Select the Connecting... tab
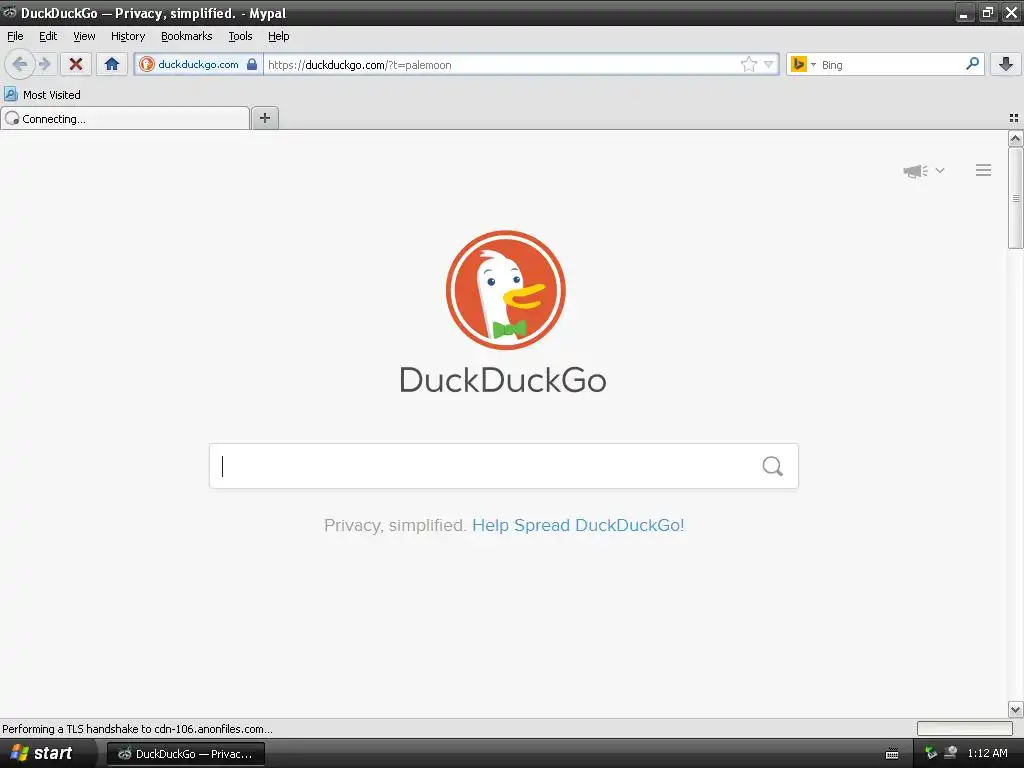The width and height of the screenshot is (1024, 768). point(125,118)
